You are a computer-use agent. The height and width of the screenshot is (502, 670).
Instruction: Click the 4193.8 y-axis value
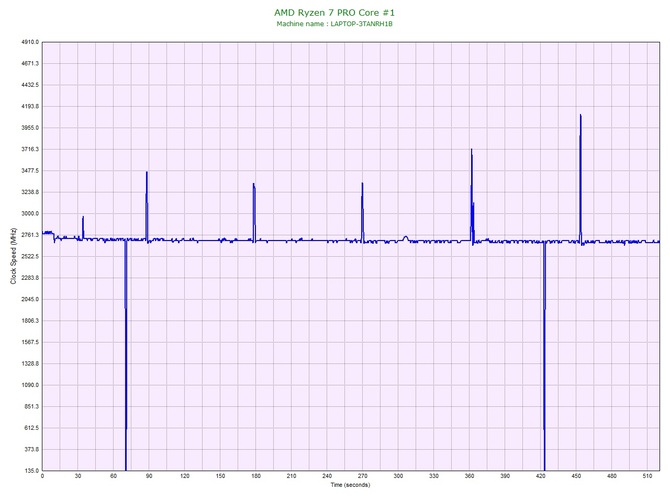pos(30,106)
